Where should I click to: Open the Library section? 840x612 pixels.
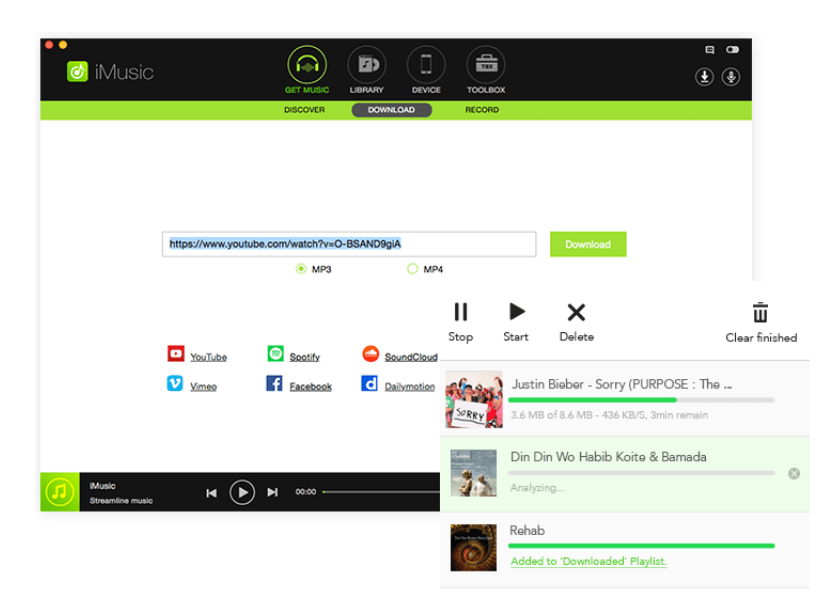click(367, 70)
